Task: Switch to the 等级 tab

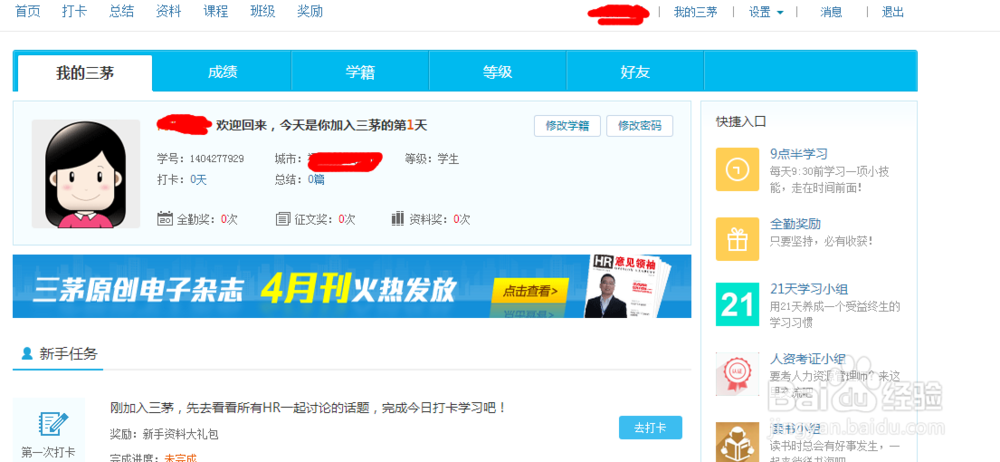Action: (498, 72)
